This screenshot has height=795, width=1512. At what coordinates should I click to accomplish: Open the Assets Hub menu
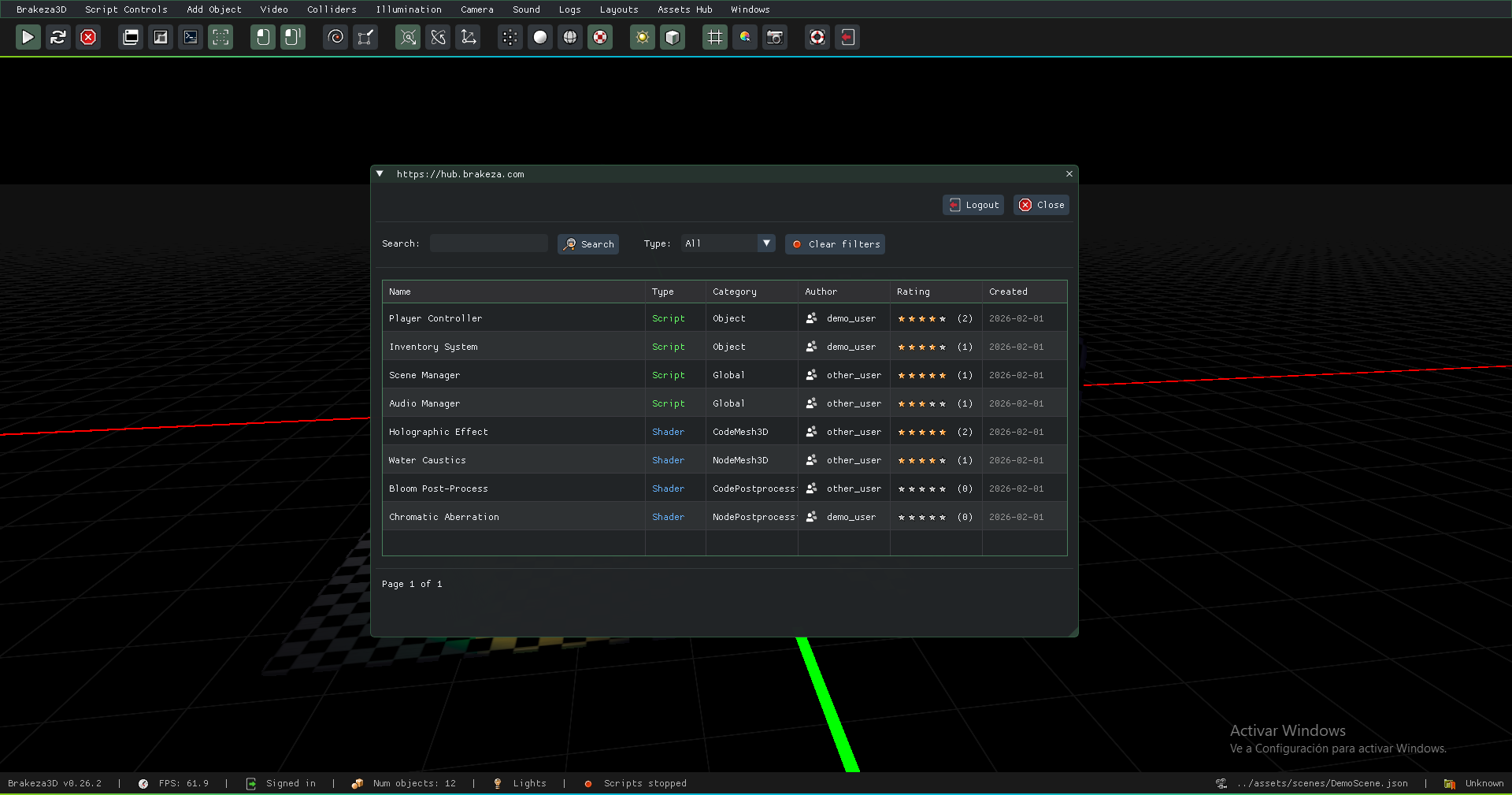coord(684,9)
